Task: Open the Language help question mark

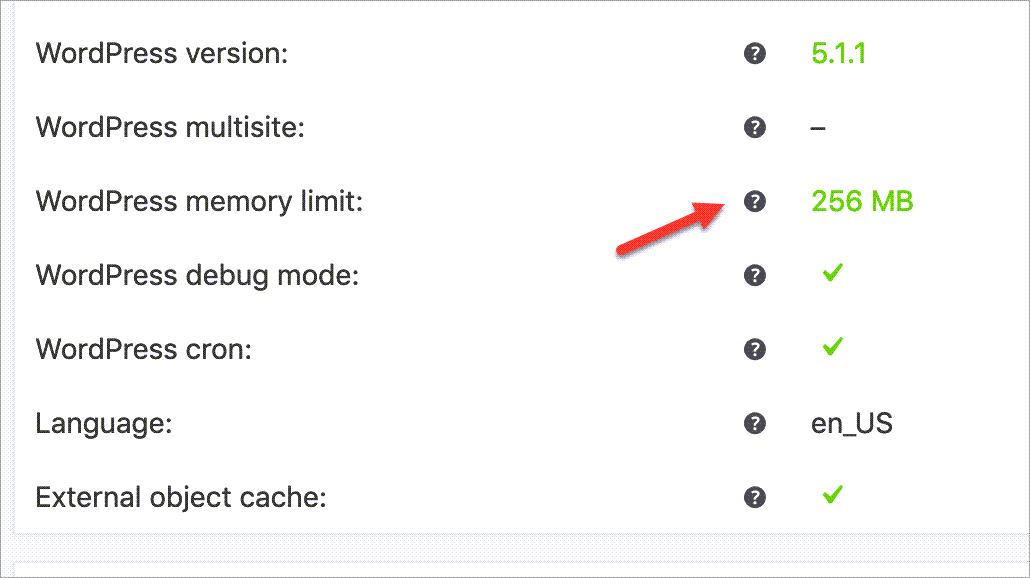Action: (x=755, y=423)
